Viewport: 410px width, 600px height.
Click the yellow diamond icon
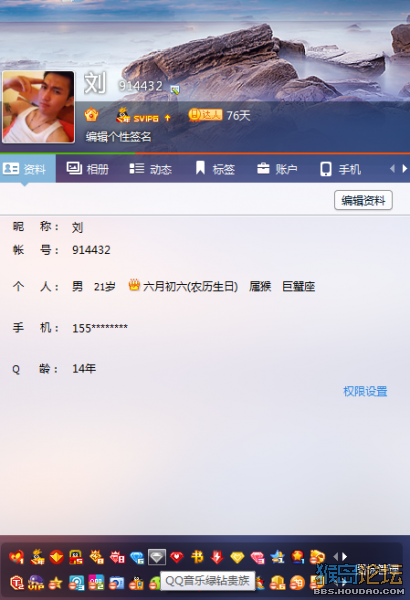pyautogui.click(x=237, y=557)
